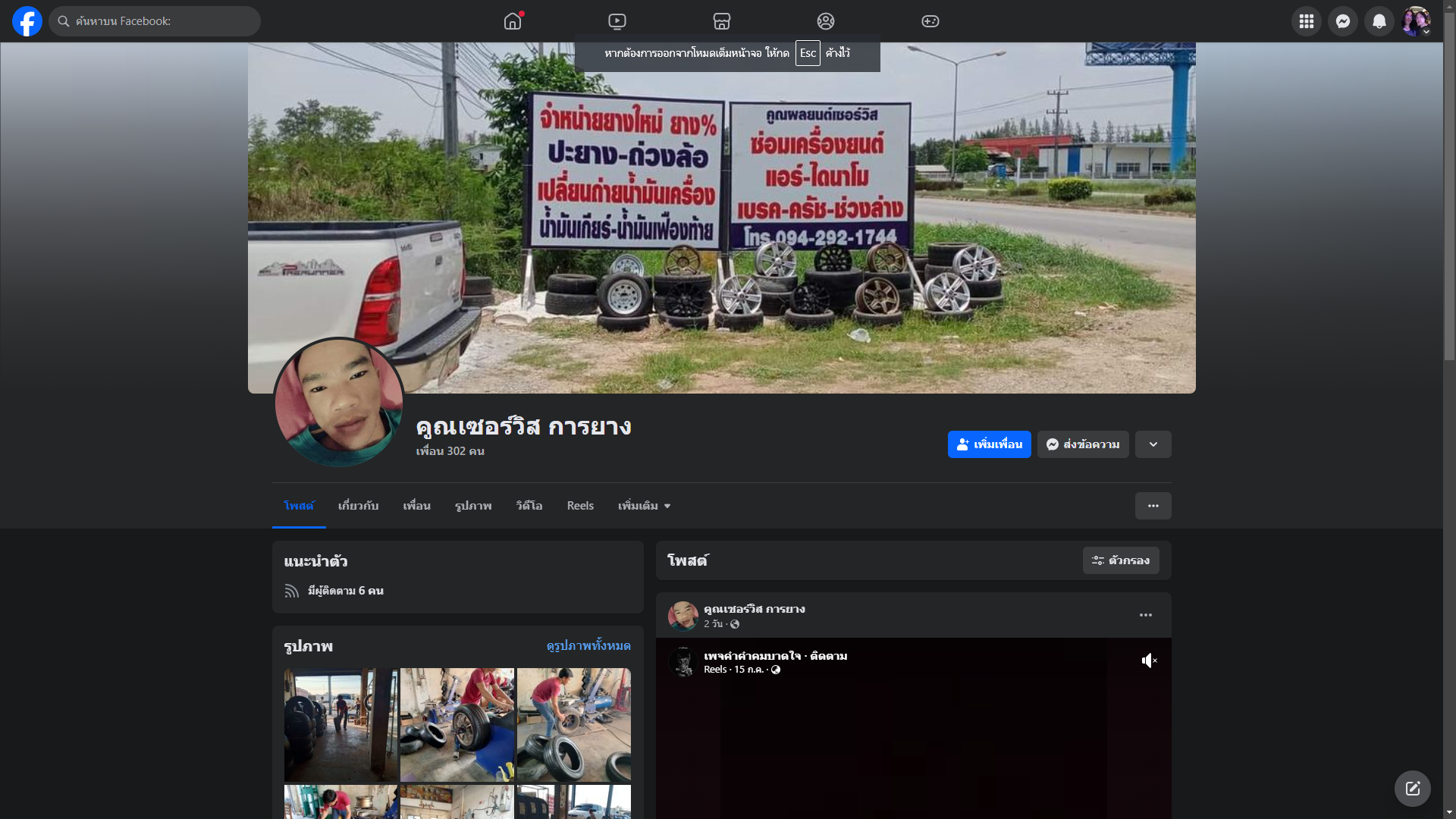Viewport: 1456px width, 819px height.
Task: Switch to the เกี่ยวกับ tab
Action: [x=358, y=506]
